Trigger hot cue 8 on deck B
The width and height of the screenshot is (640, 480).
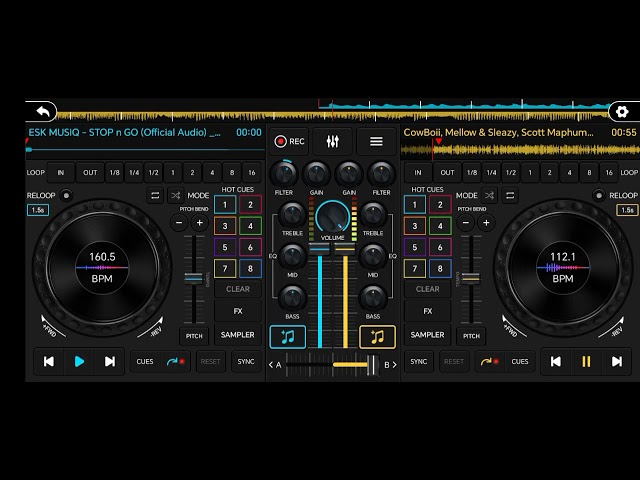pyautogui.click(x=440, y=269)
